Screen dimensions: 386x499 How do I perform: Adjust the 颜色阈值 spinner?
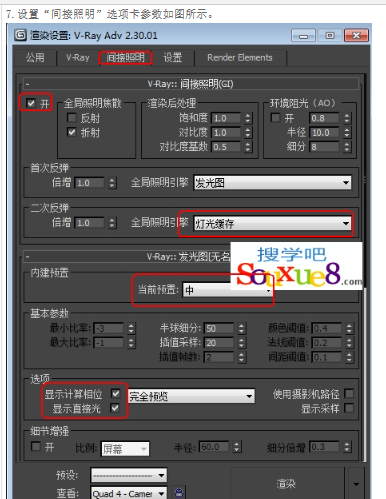point(349,329)
